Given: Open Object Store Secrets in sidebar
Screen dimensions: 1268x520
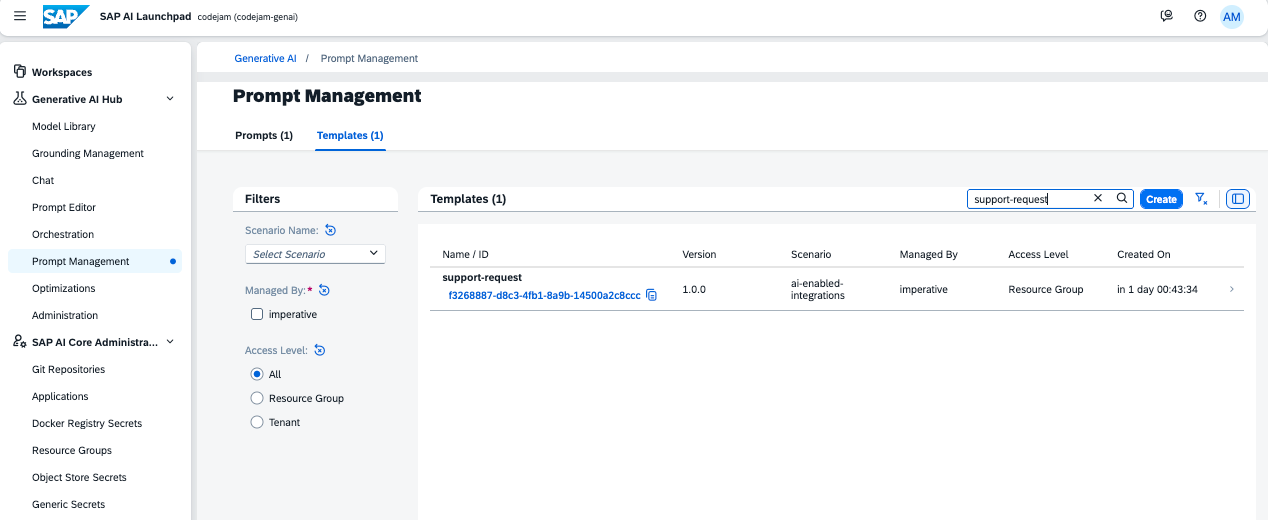Looking at the screenshot, I should pos(79,477).
